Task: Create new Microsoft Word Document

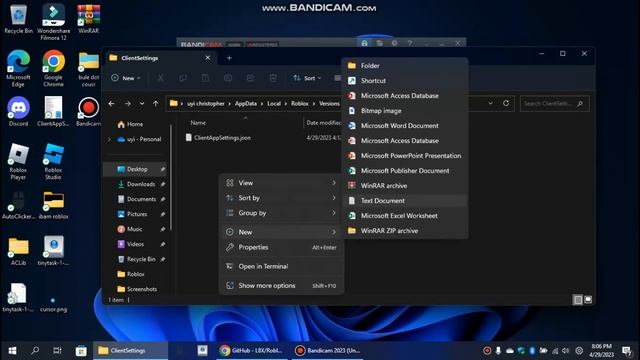Action: tap(405, 126)
